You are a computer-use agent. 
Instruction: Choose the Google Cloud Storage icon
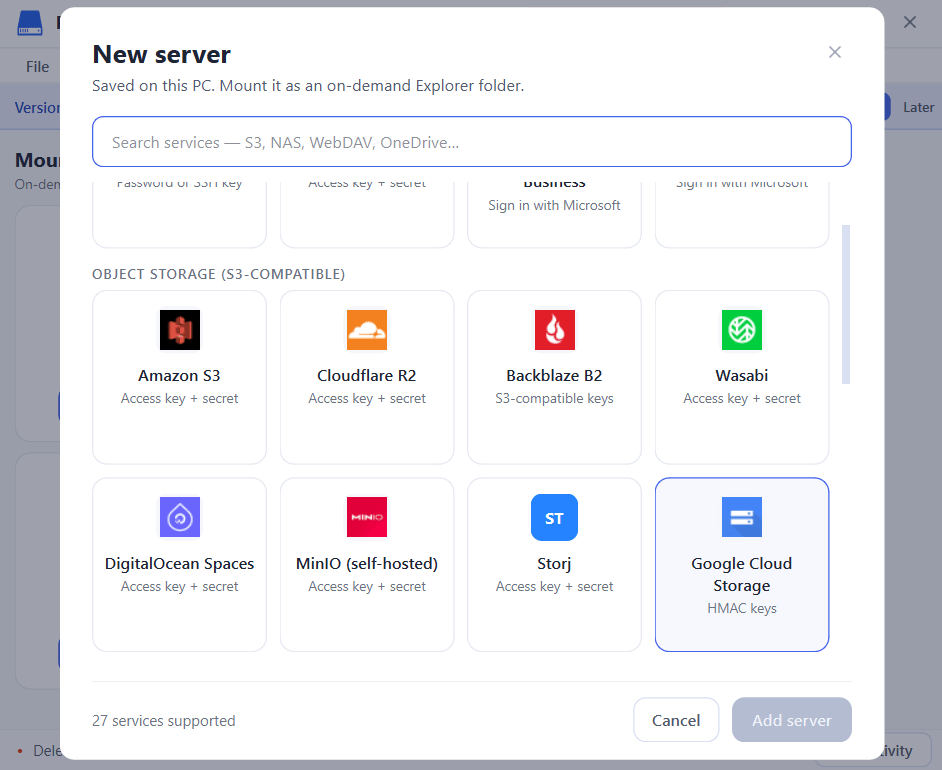742,517
